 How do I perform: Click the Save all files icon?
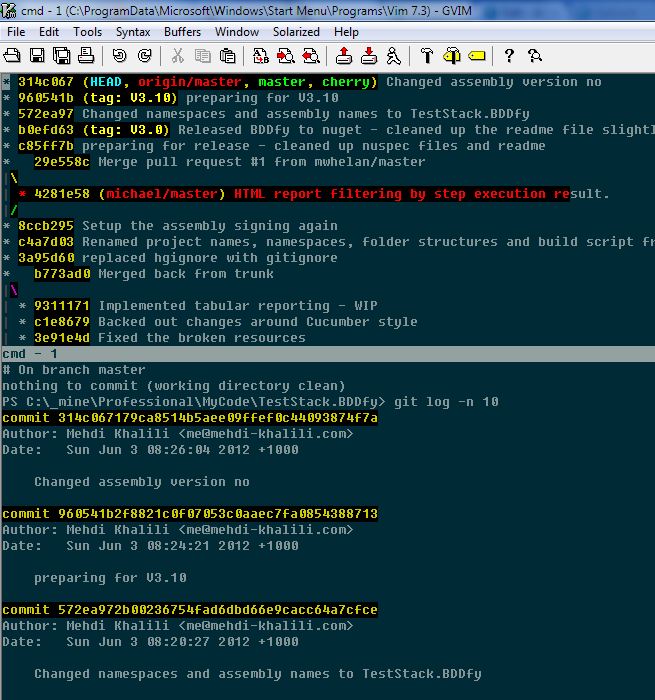pos(62,56)
